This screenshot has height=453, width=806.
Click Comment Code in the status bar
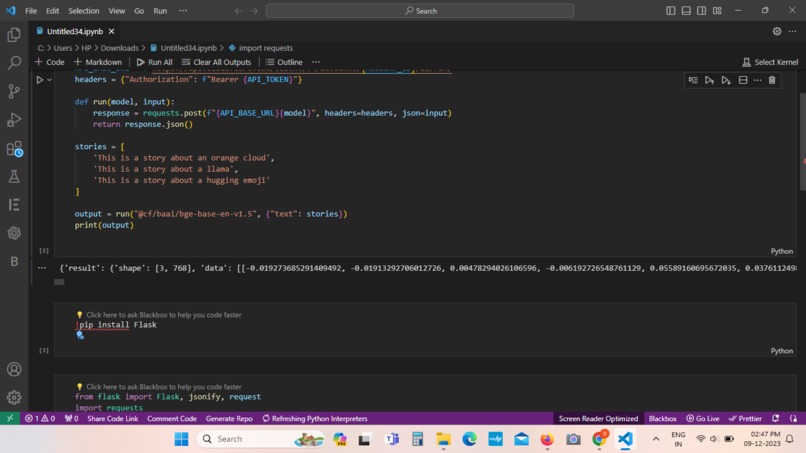coord(172,419)
